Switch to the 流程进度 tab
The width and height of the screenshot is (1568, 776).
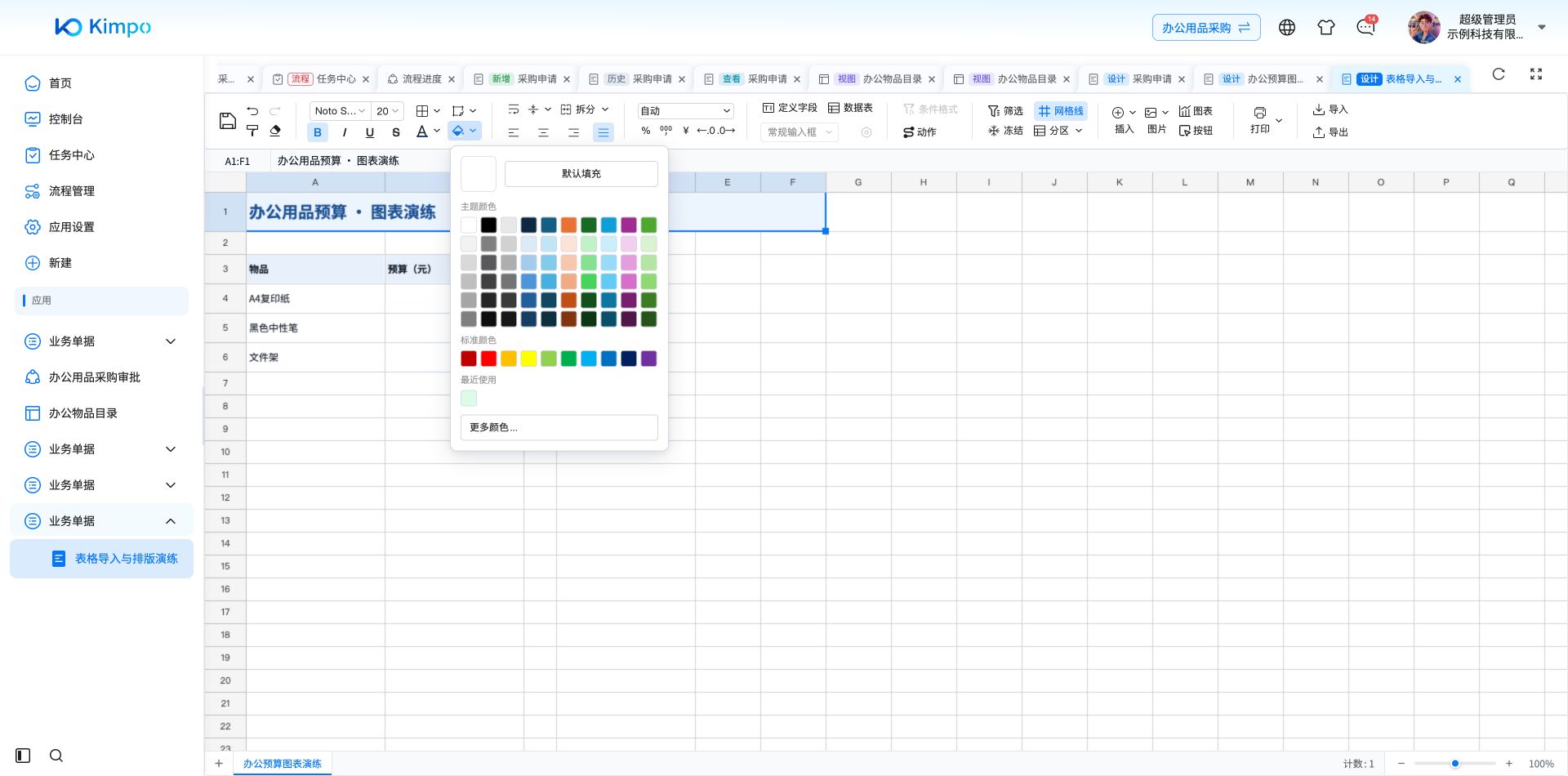421,79
